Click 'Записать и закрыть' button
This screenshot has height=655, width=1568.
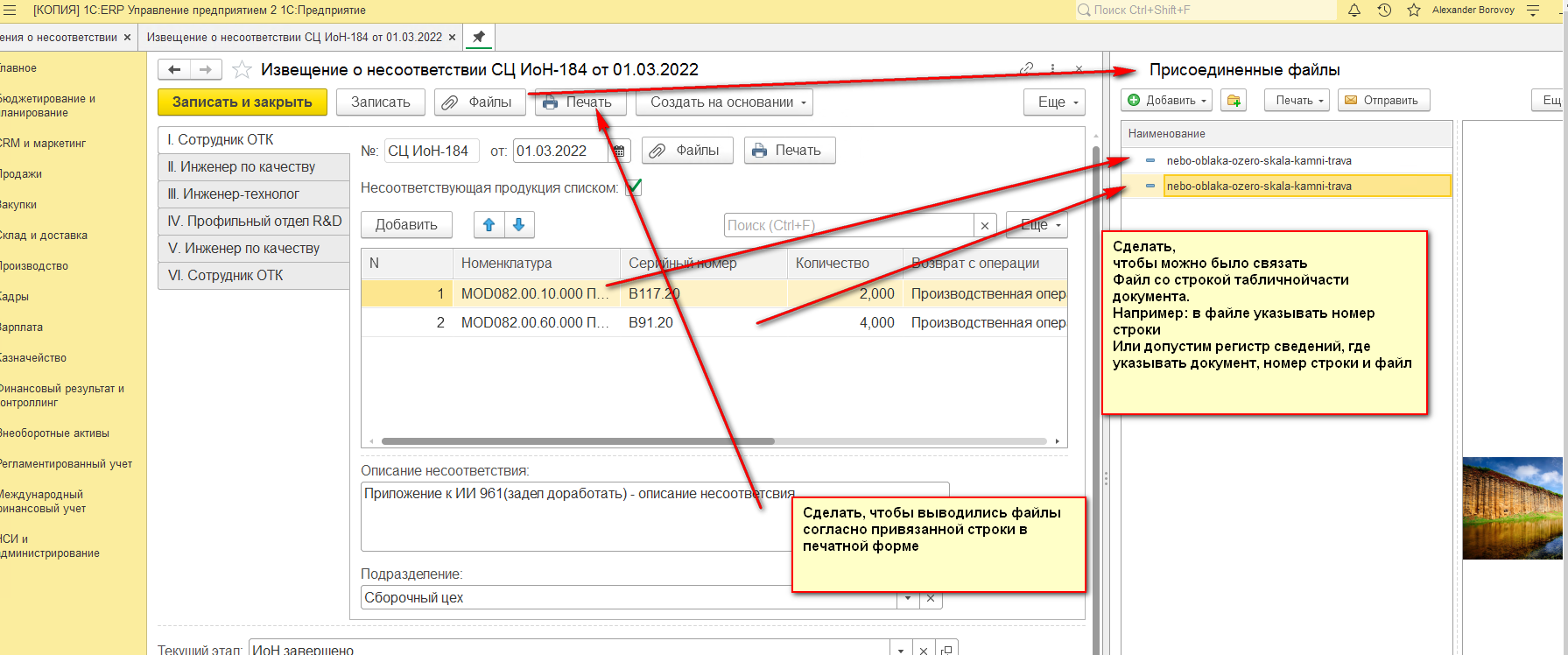coord(242,102)
